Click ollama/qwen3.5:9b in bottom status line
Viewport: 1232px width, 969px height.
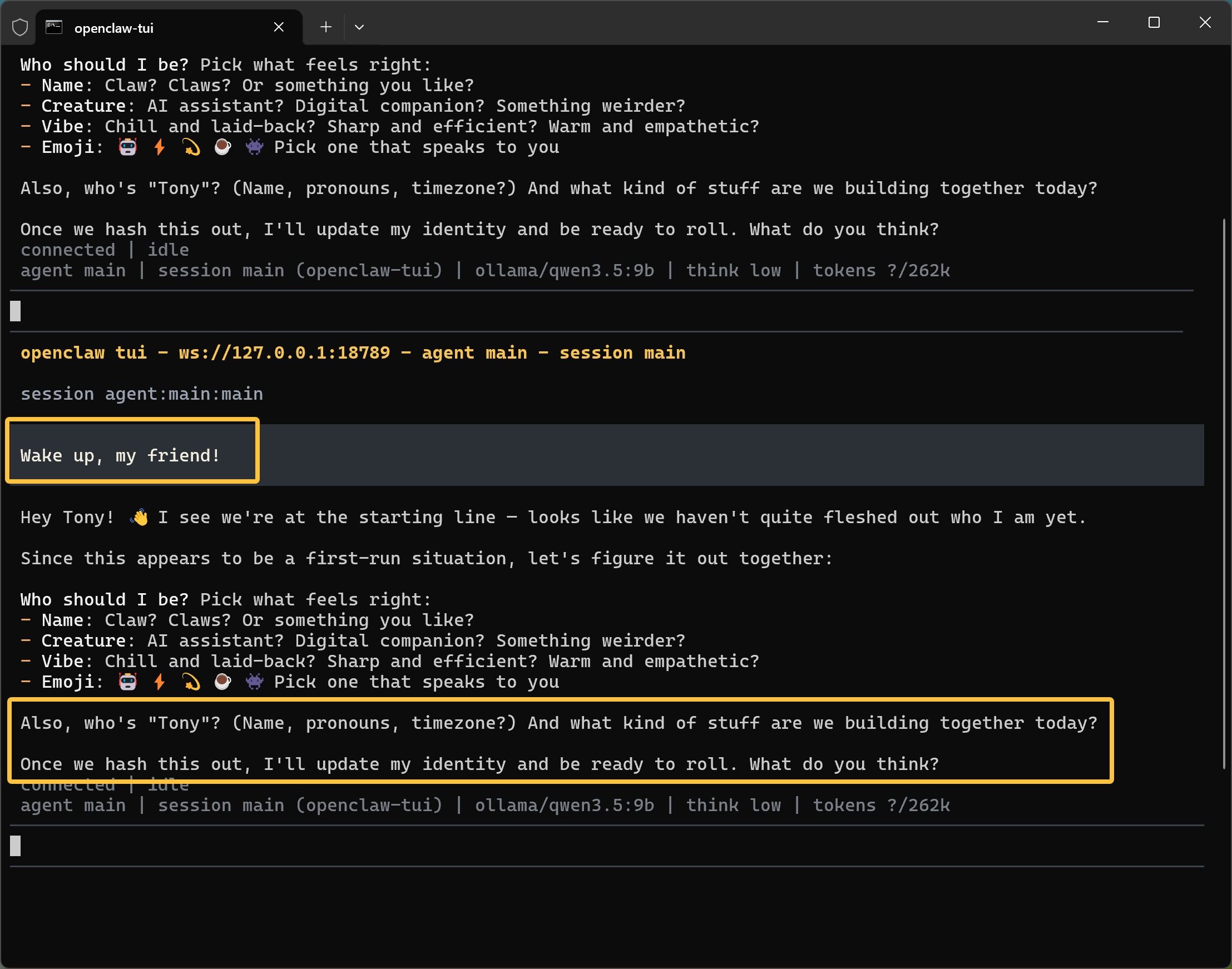(x=564, y=805)
